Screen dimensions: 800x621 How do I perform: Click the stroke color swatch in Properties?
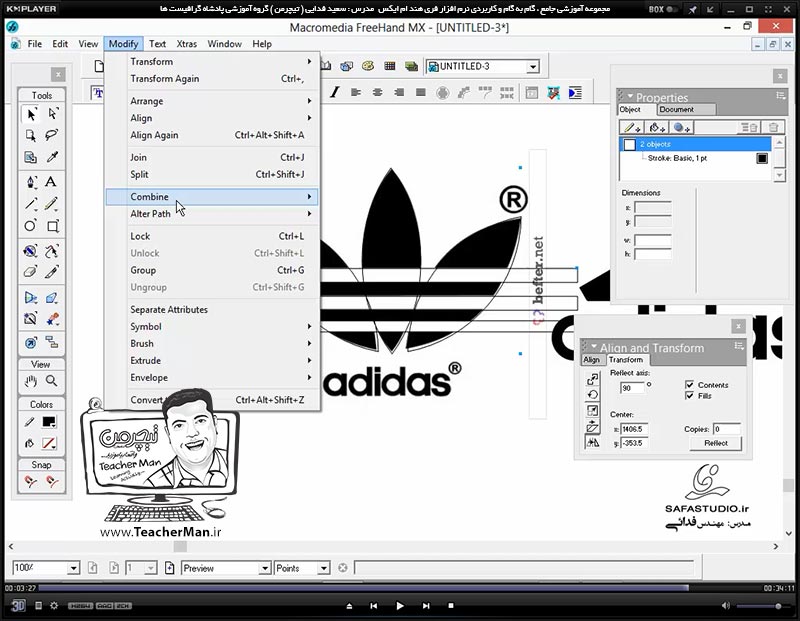(x=762, y=158)
